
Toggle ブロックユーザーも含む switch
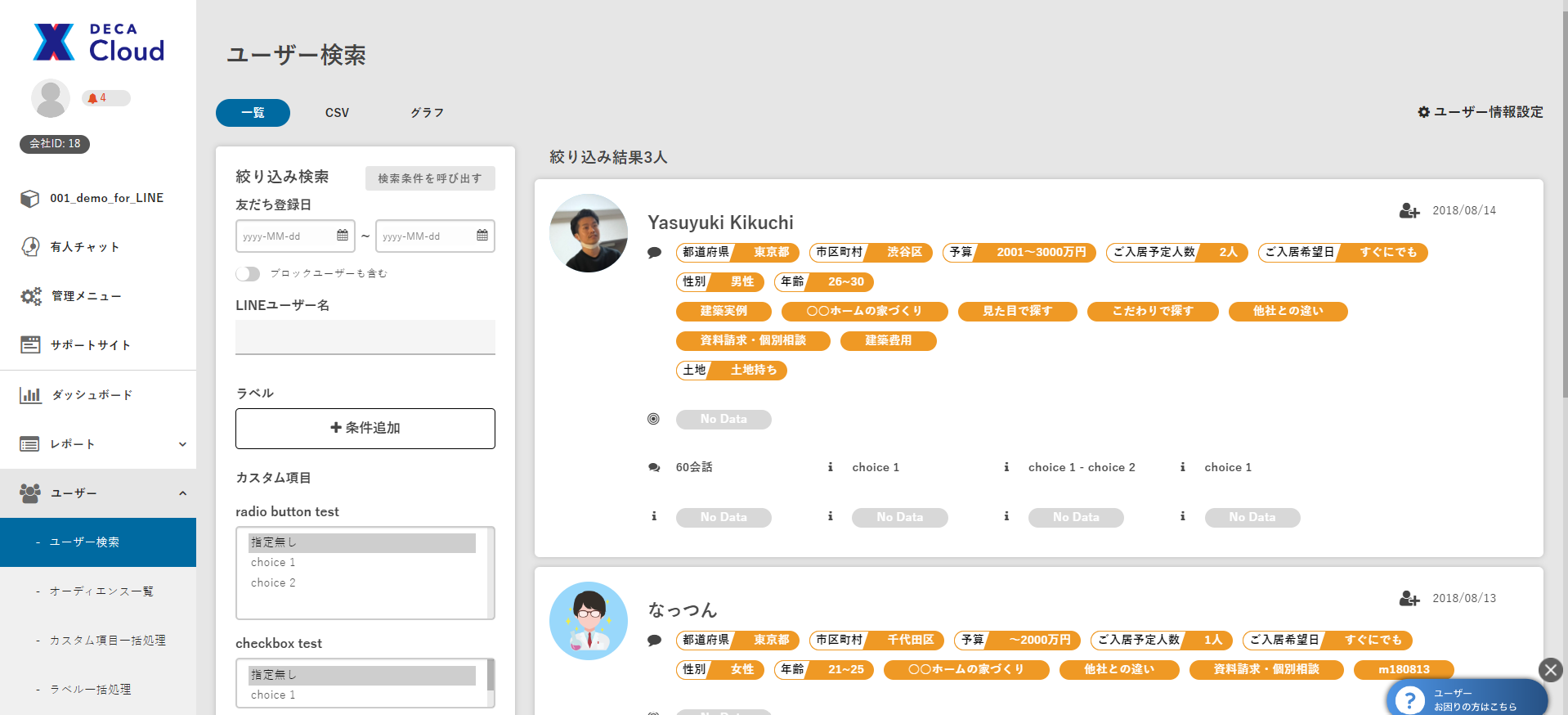(248, 274)
